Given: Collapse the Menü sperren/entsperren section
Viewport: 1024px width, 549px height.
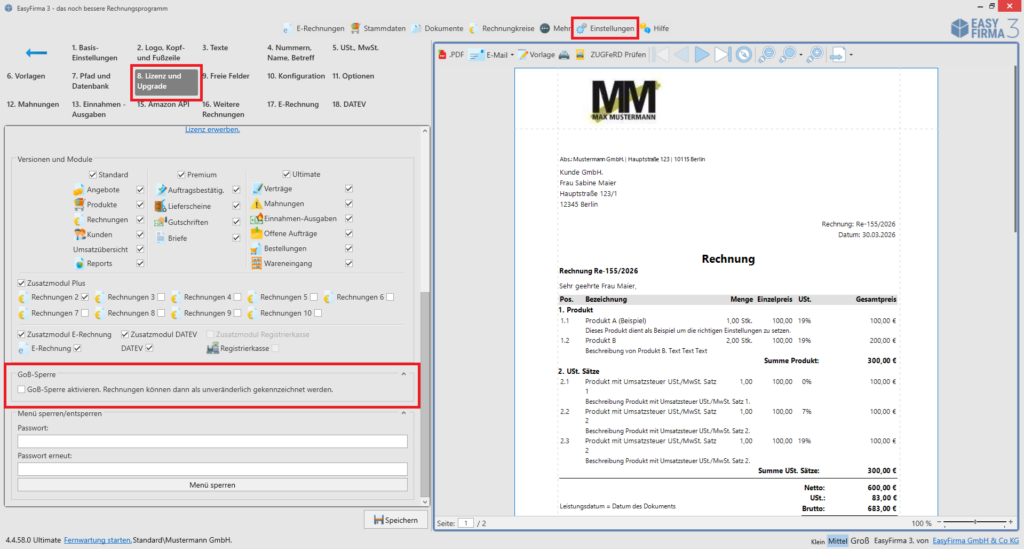Looking at the screenshot, I should (x=404, y=413).
